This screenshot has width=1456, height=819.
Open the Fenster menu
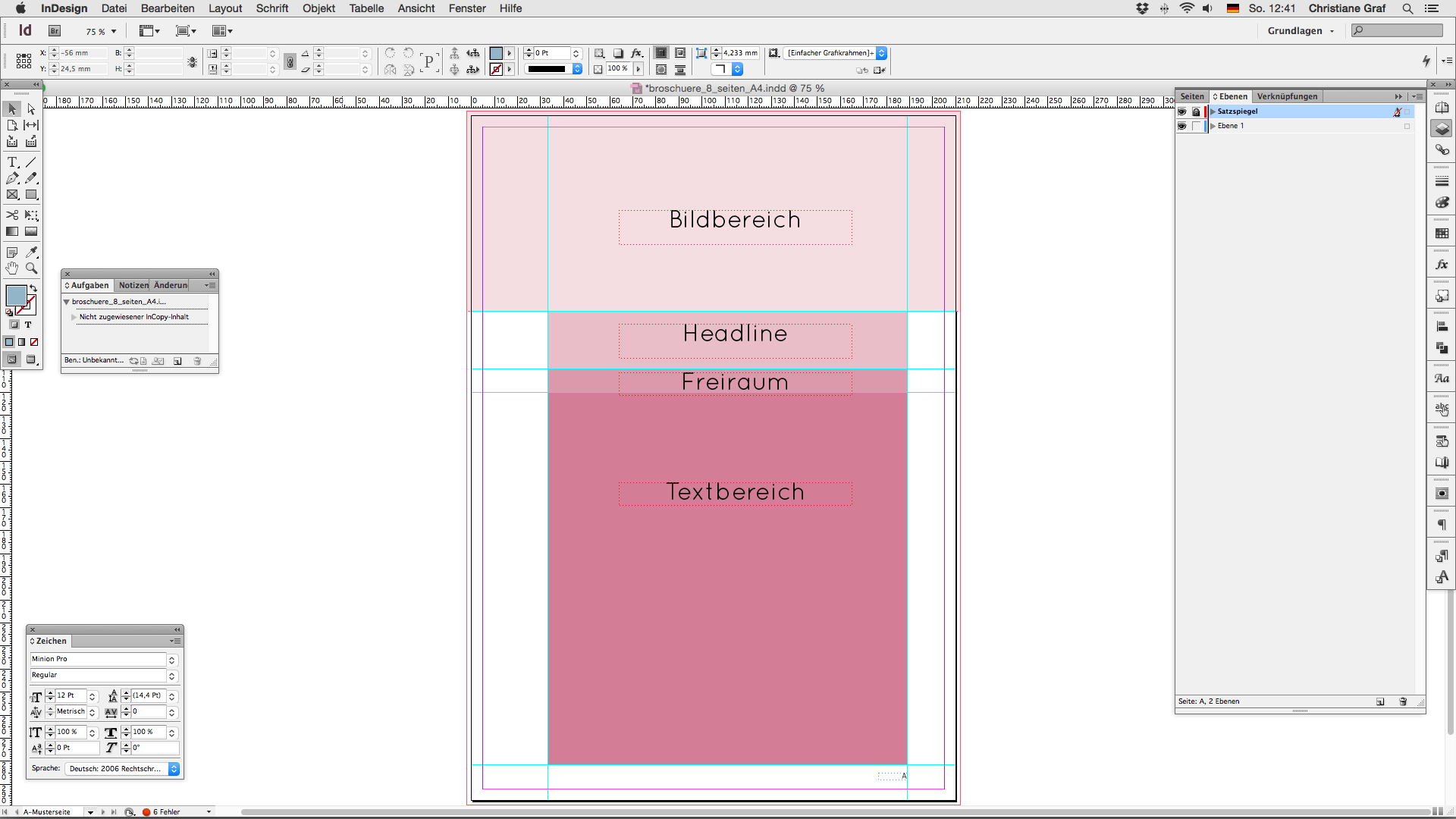(x=467, y=8)
